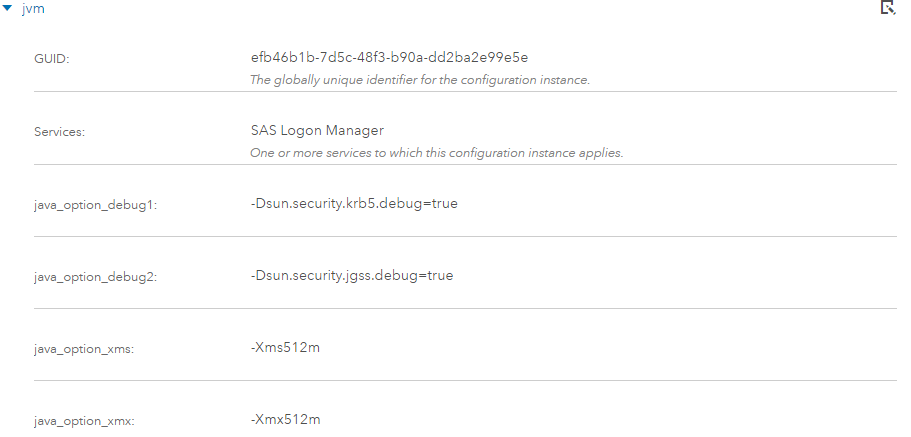The height and width of the screenshot is (437, 911).
Task: Click the java_option_xms label
Action: coord(84,348)
